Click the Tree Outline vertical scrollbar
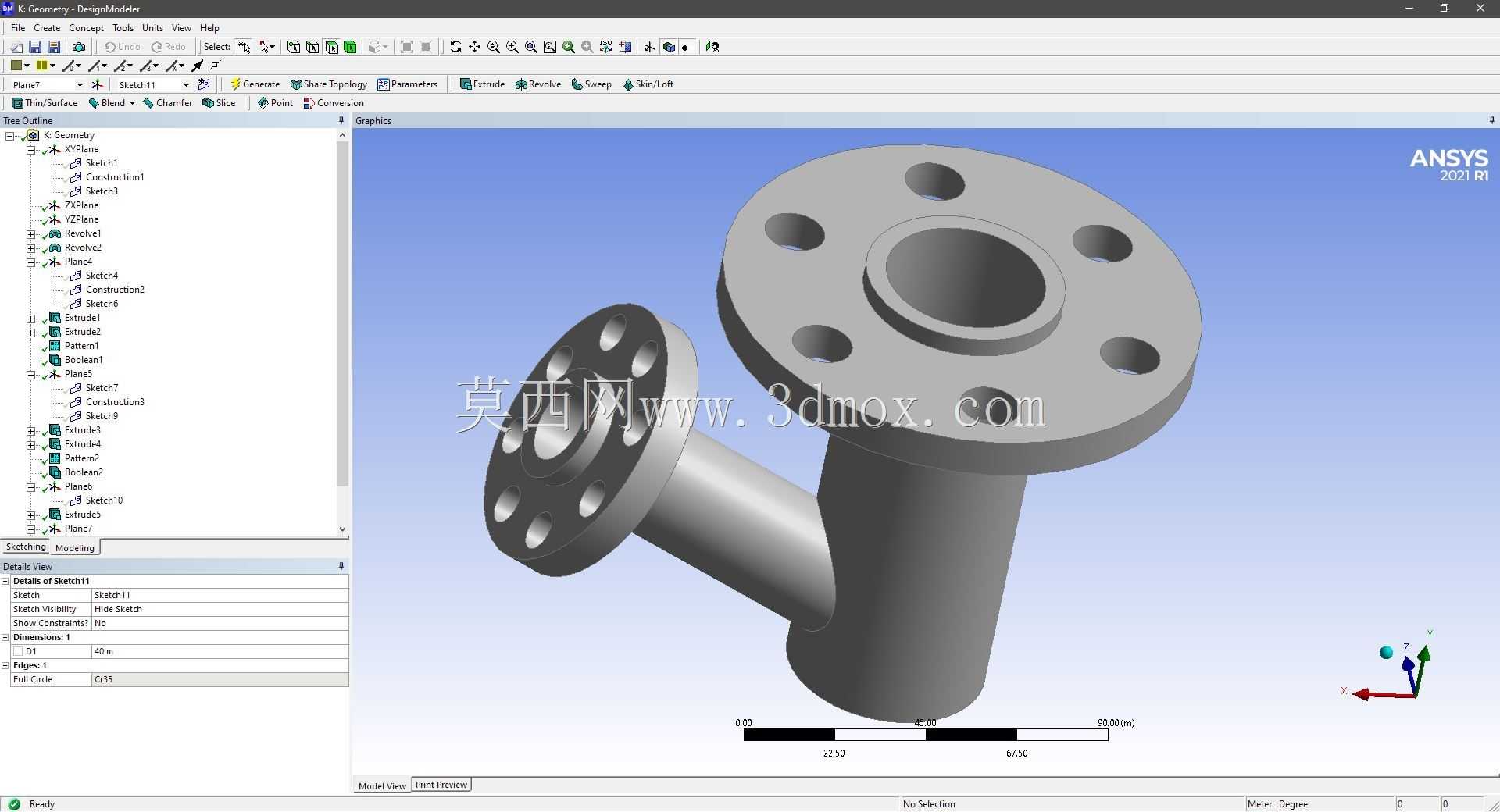 [x=342, y=312]
